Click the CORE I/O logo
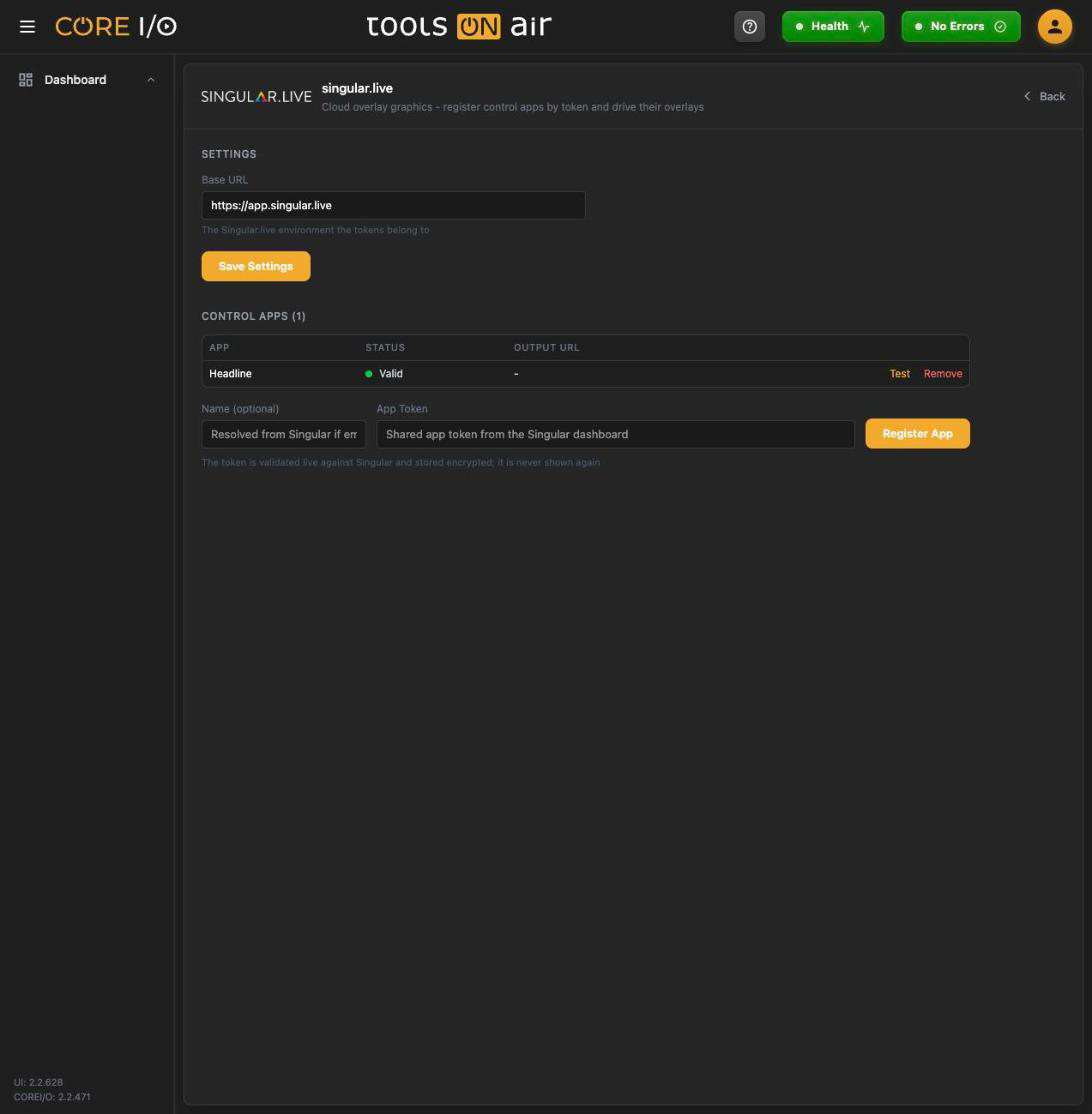 (116, 26)
